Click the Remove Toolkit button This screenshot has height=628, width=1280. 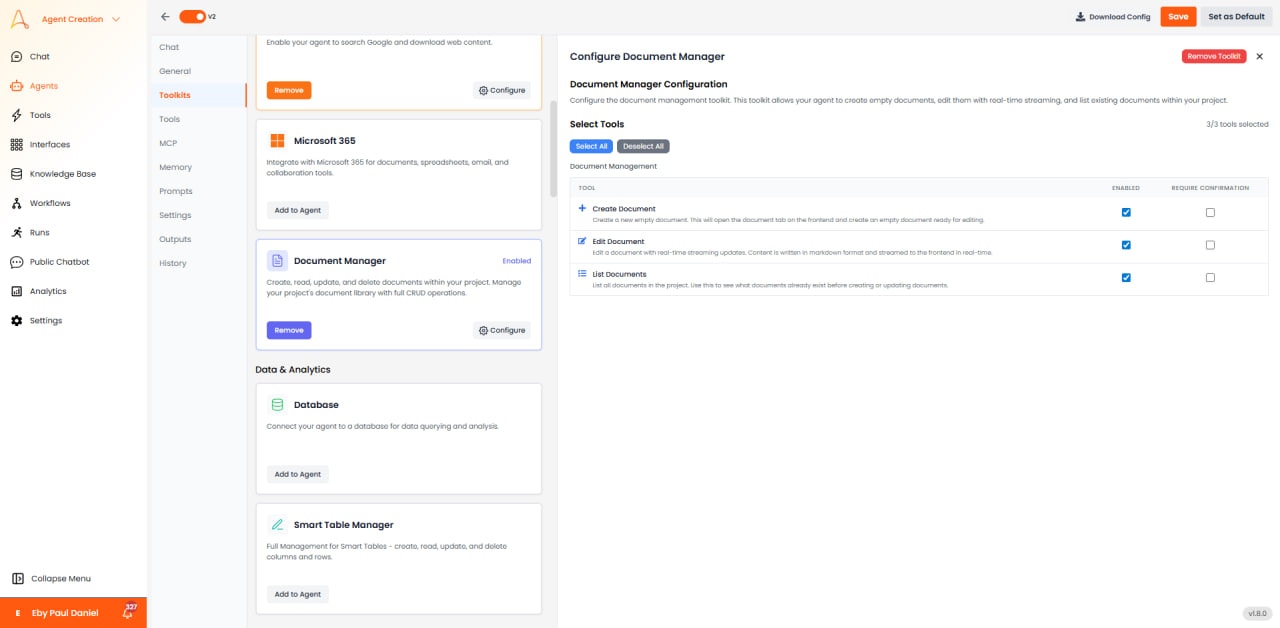click(x=1213, y=56)
